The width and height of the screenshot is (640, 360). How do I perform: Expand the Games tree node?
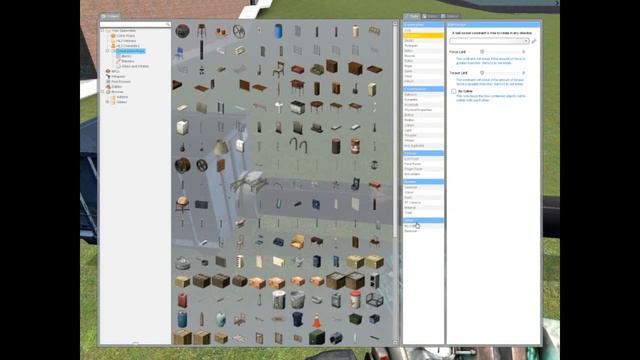[x=108, y=102]
